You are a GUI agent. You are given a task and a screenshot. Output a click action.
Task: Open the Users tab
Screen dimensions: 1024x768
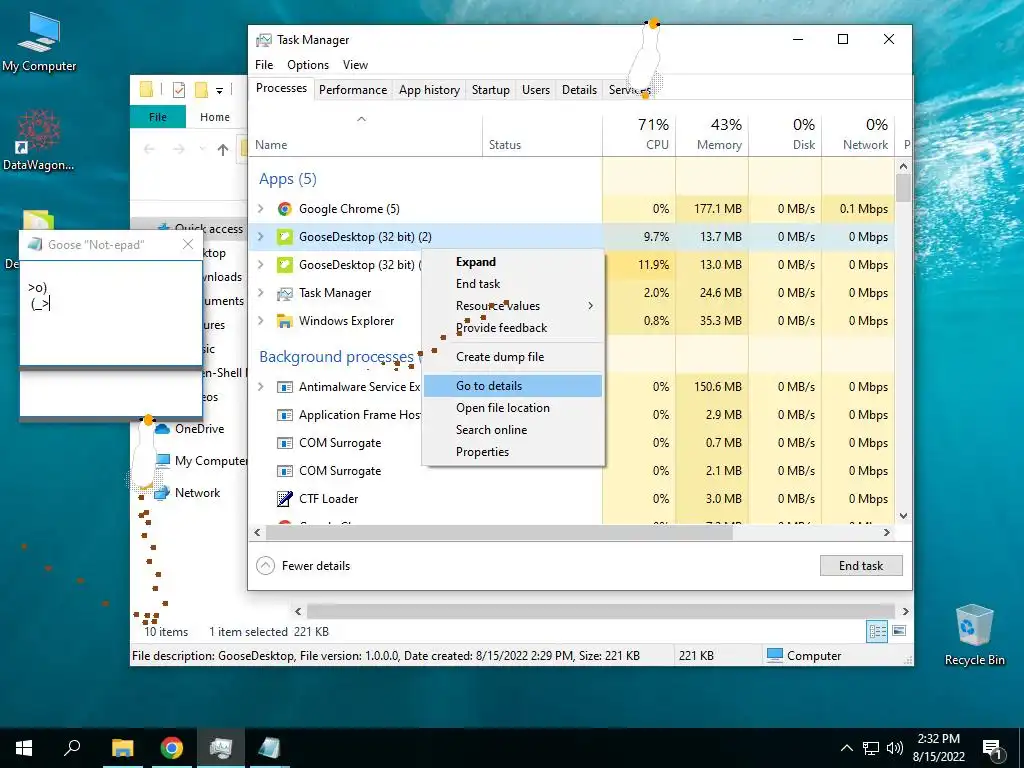(x=536, y=90)
